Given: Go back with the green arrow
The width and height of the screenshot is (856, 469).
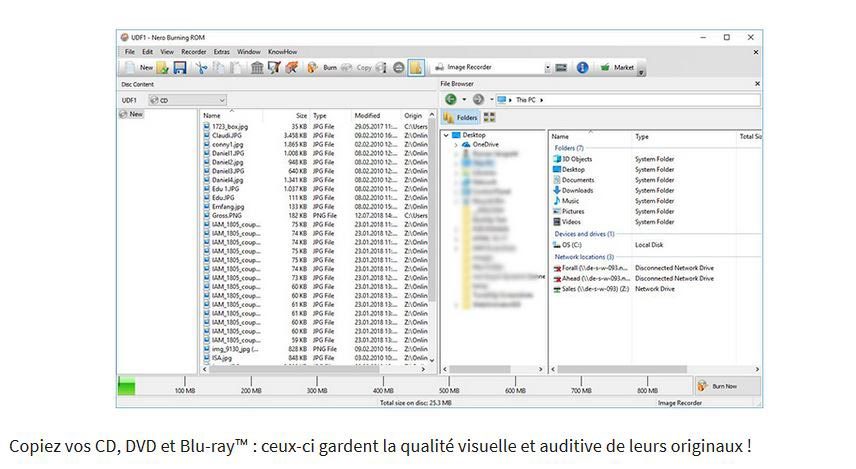Looking at the screenshot, I should coord(451,99).
